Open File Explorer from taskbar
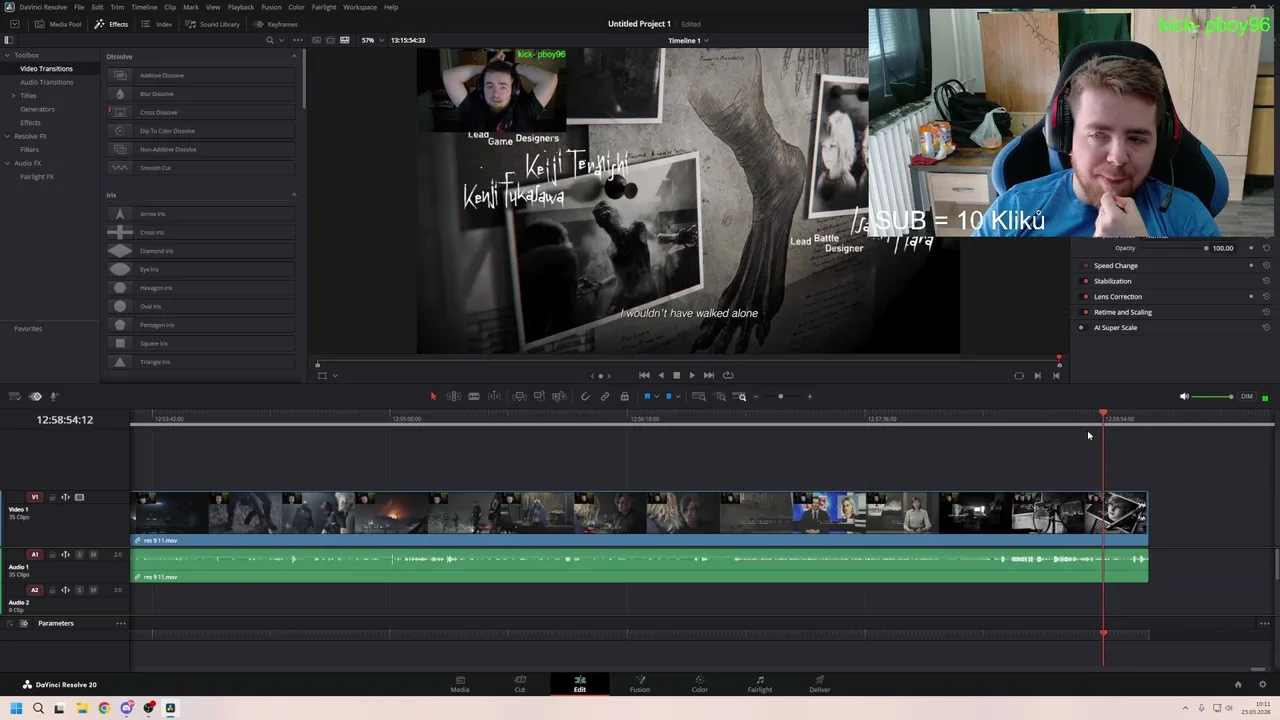 82,708
